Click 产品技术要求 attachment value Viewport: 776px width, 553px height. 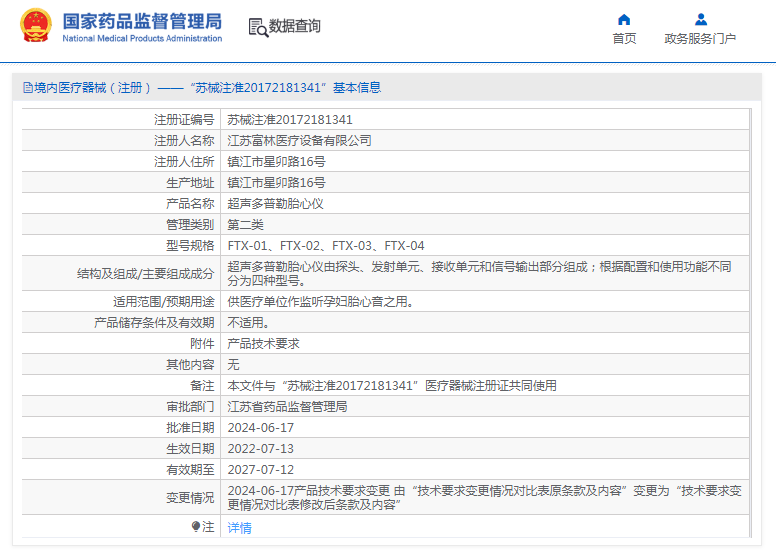[263, 344]
